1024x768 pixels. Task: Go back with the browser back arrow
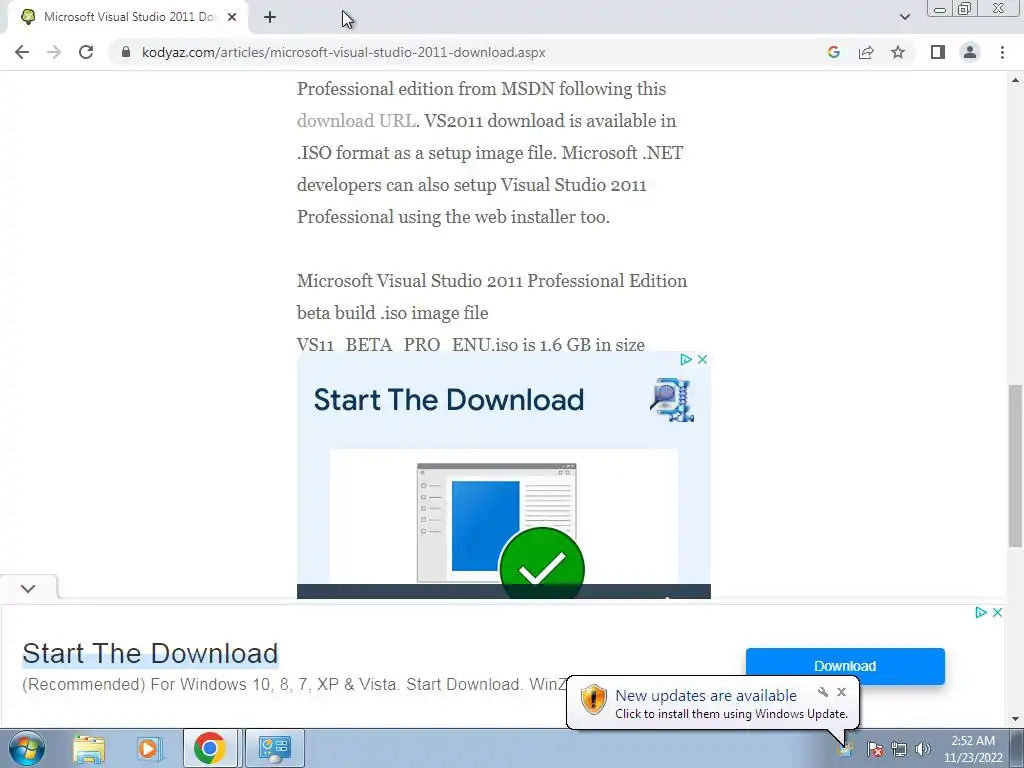pos(22,52)
